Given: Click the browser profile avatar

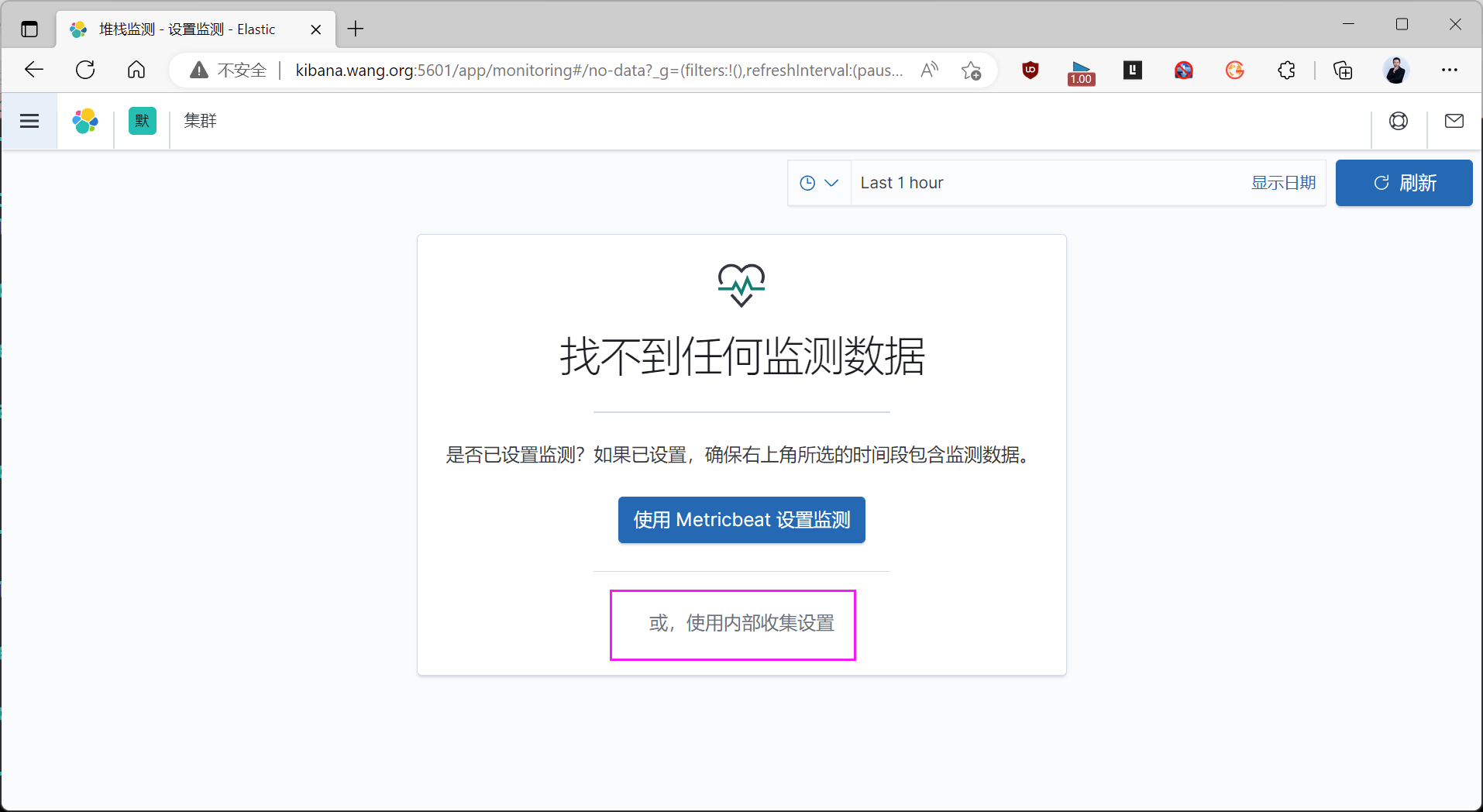Looking at the screenshot, I should pos(1395,71).
